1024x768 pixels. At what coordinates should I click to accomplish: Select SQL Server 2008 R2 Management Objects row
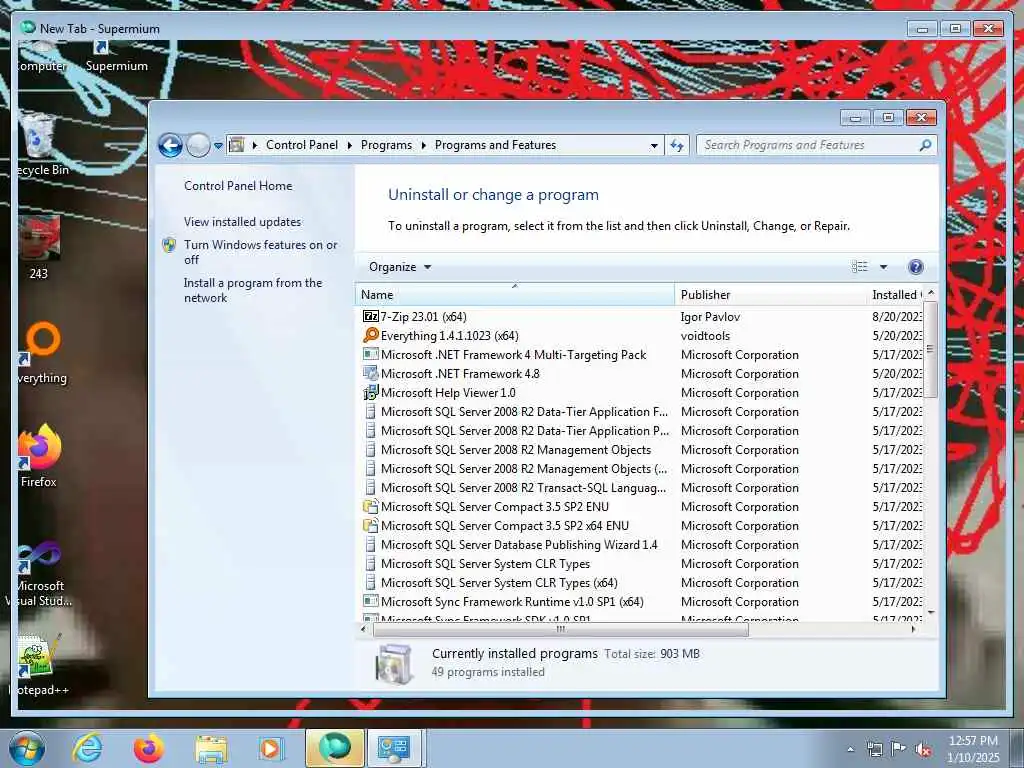(640, 450)
